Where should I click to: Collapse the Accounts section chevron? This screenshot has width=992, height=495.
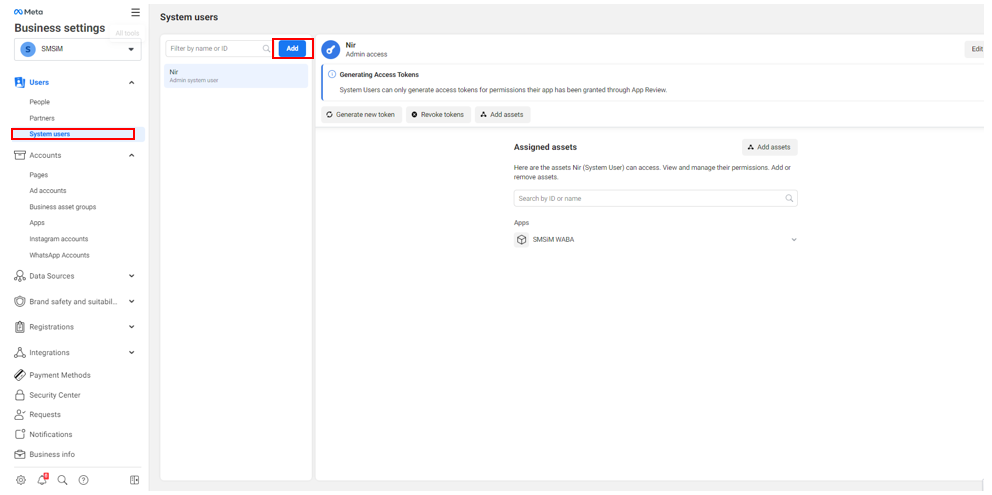(x=132, y=155)
